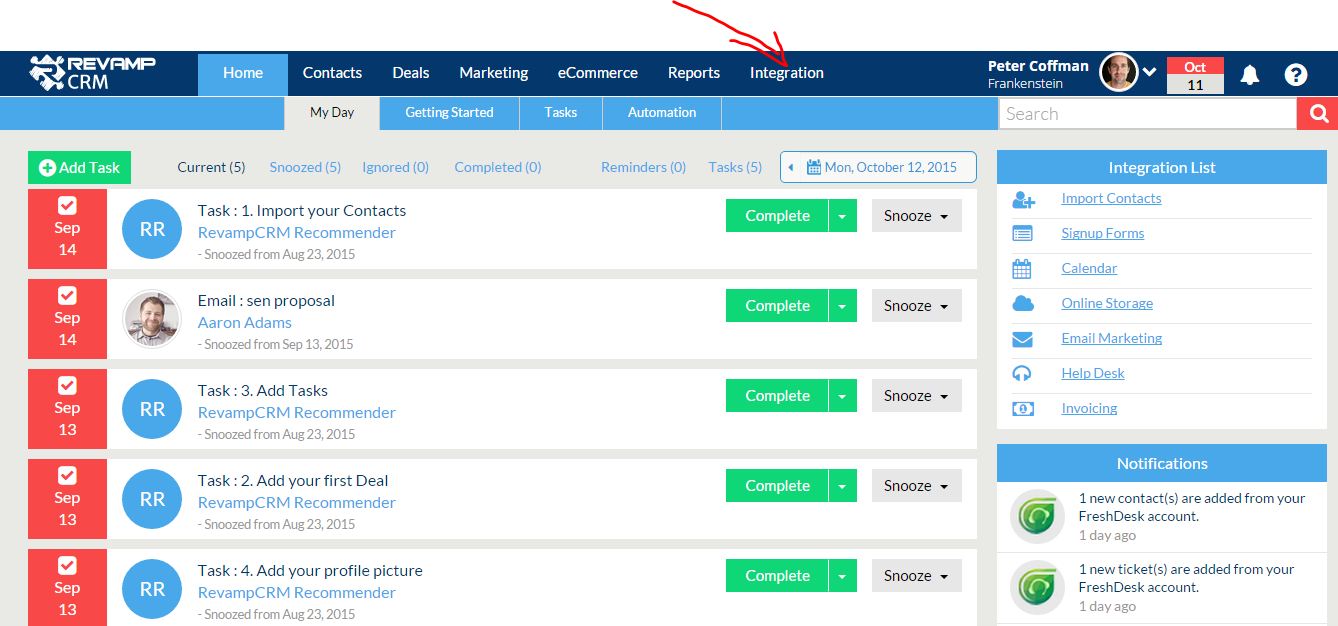Click in the Search input field
The height and width of the screenshot is (626, 1338).
click(1148, 113)
